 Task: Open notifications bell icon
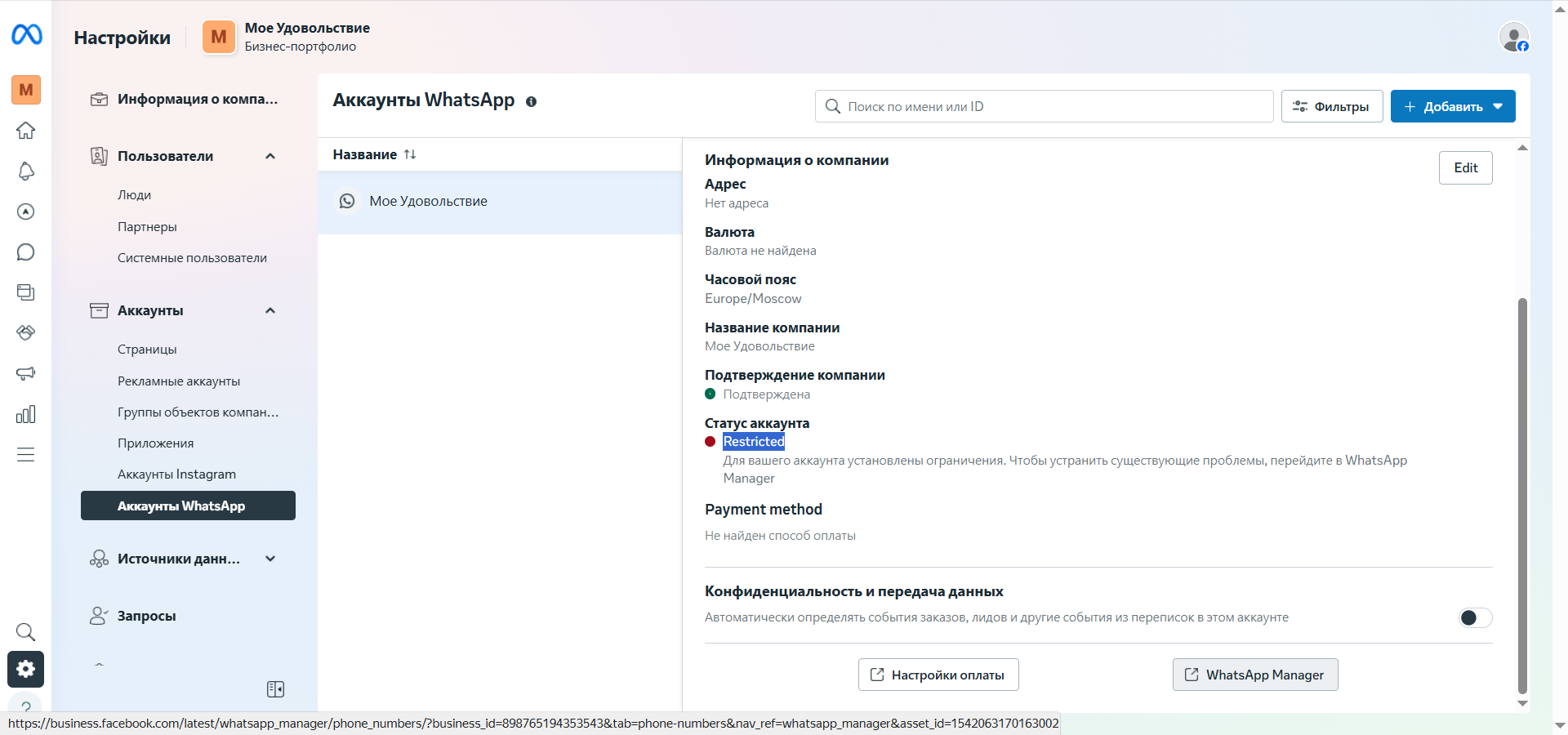click(26, 171)
